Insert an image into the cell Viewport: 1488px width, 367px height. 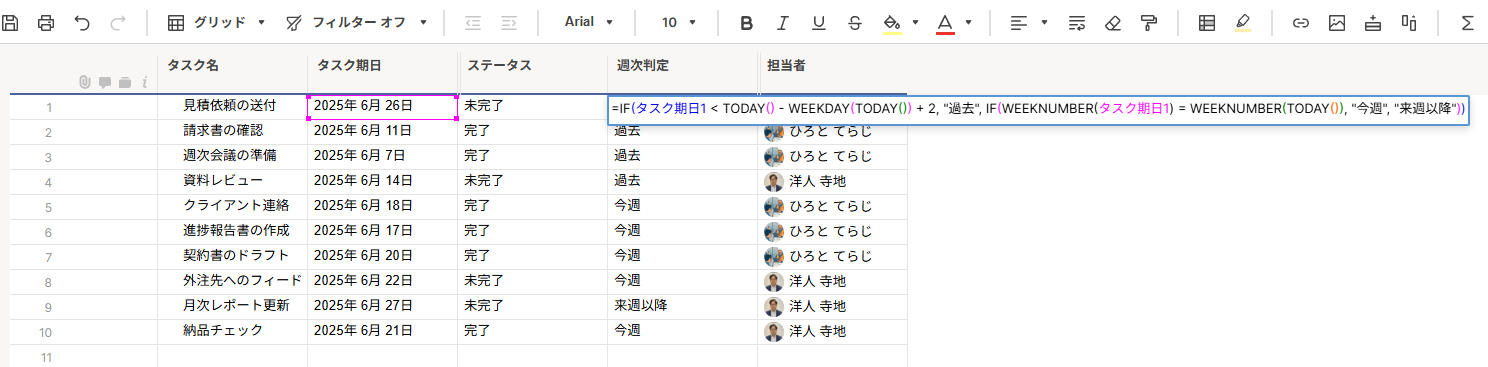point(1337,22)
